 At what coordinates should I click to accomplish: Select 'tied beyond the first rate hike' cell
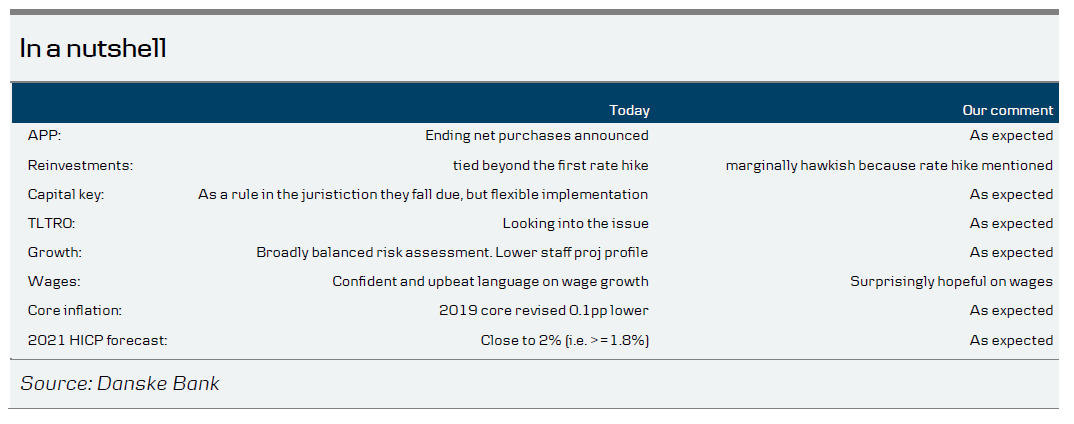pyautogui.click(x=550, y=165)
